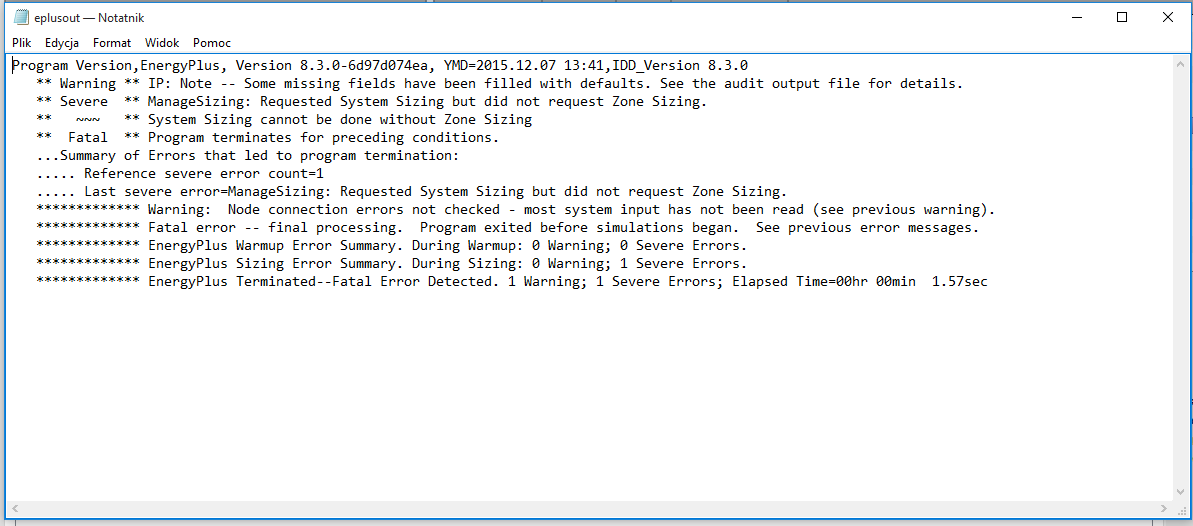1193x526 pixels.
Task: Open the Plik menu
Action: pyautogui.click(x=21, y=43)
